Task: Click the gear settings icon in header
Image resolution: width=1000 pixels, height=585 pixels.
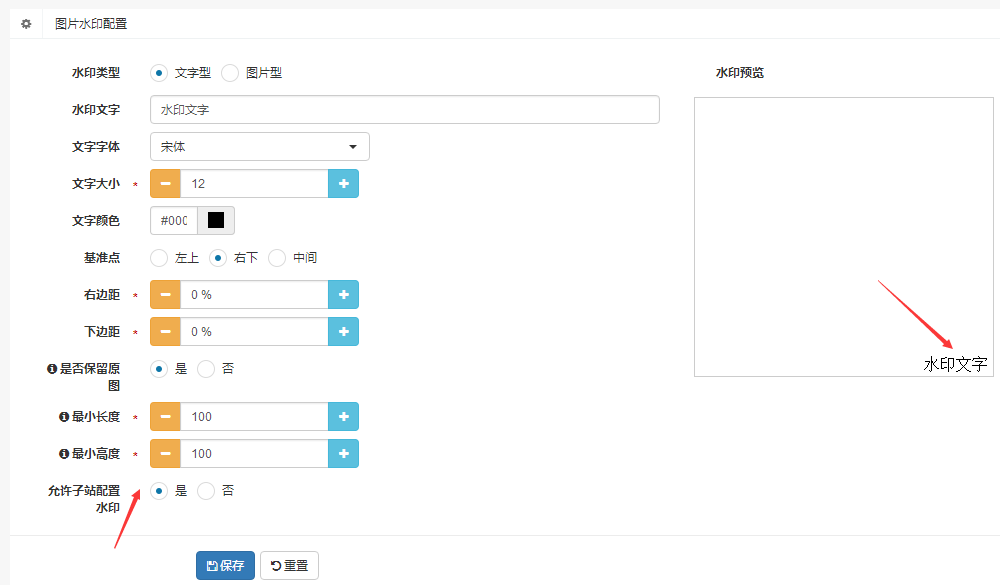Action: click(26, 23)
